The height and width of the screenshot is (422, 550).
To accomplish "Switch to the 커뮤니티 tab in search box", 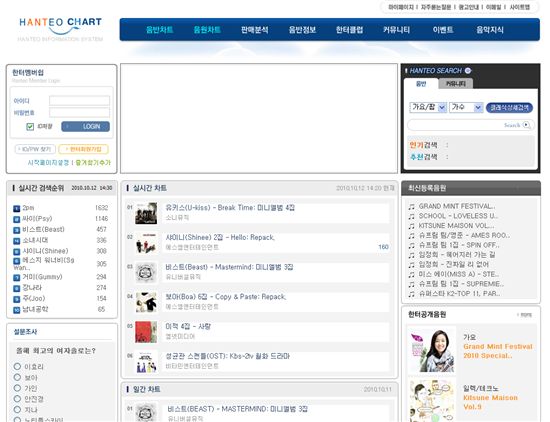I will pos(455,83).
